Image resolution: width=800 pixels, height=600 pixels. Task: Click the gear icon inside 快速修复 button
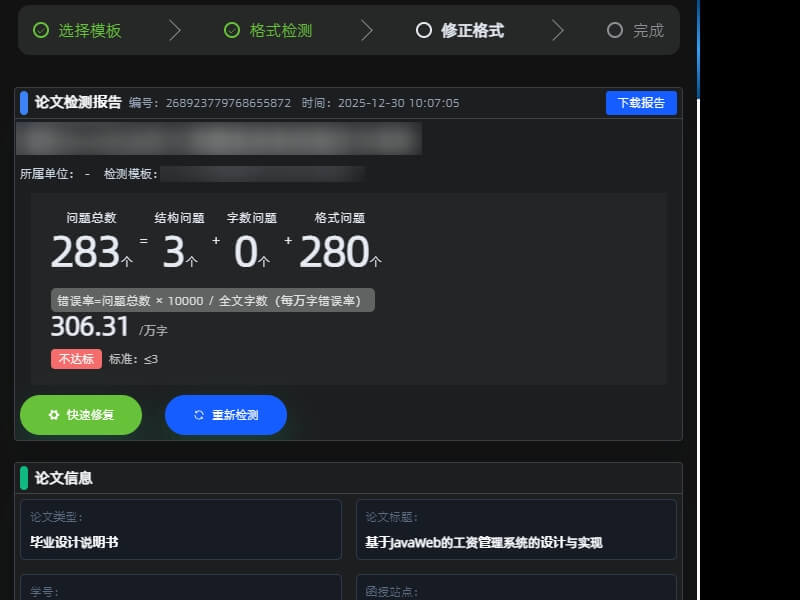click(55, 415)
